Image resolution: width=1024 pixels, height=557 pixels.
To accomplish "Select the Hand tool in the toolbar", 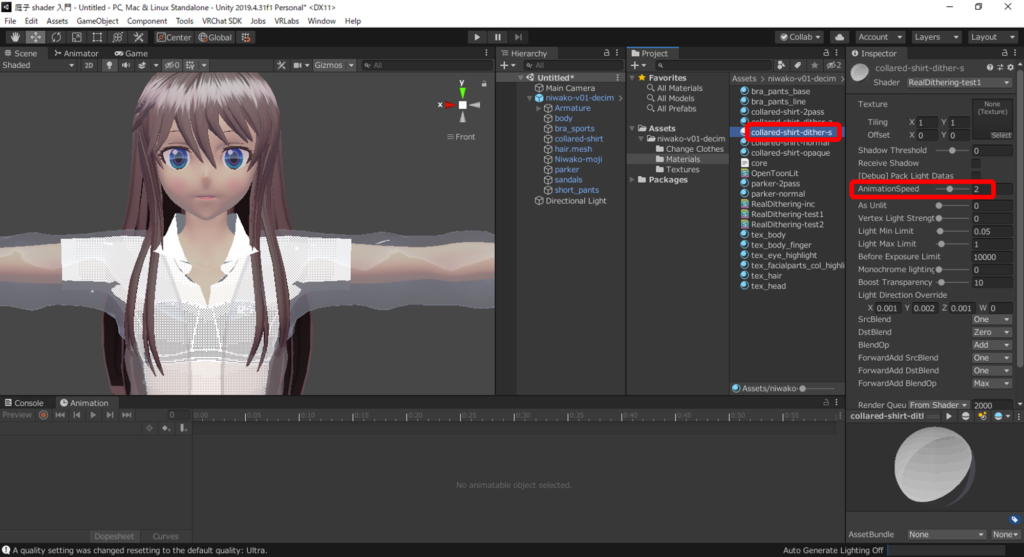I will 15,37.
